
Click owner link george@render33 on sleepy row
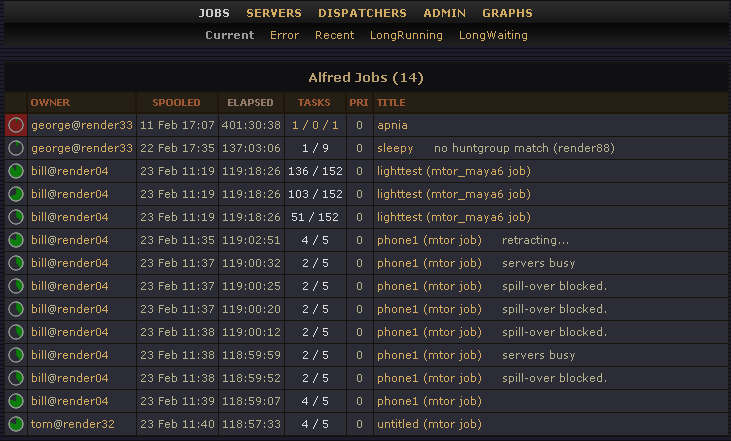[81, 148]
